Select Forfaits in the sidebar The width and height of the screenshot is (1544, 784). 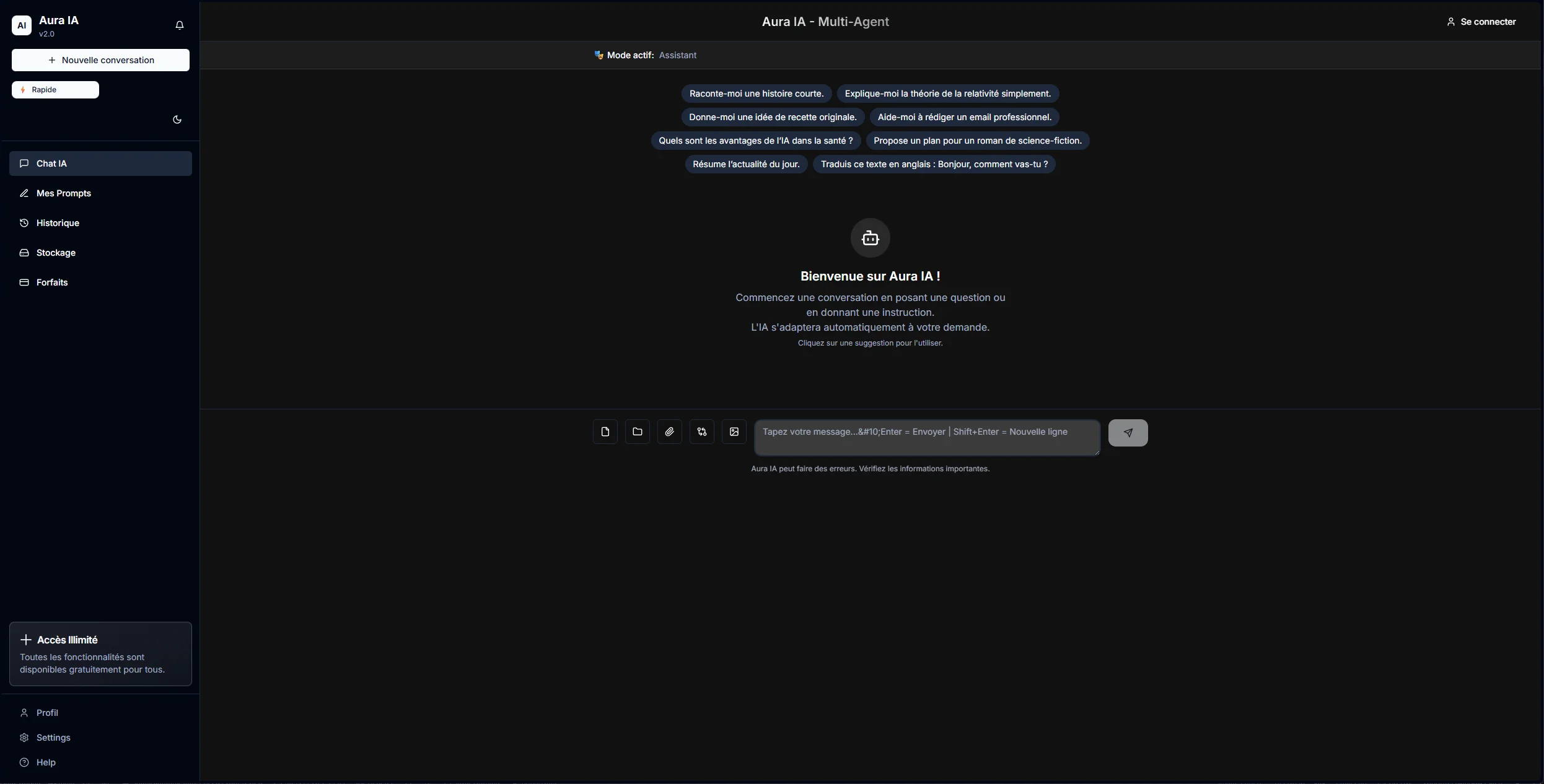(52, 282)
